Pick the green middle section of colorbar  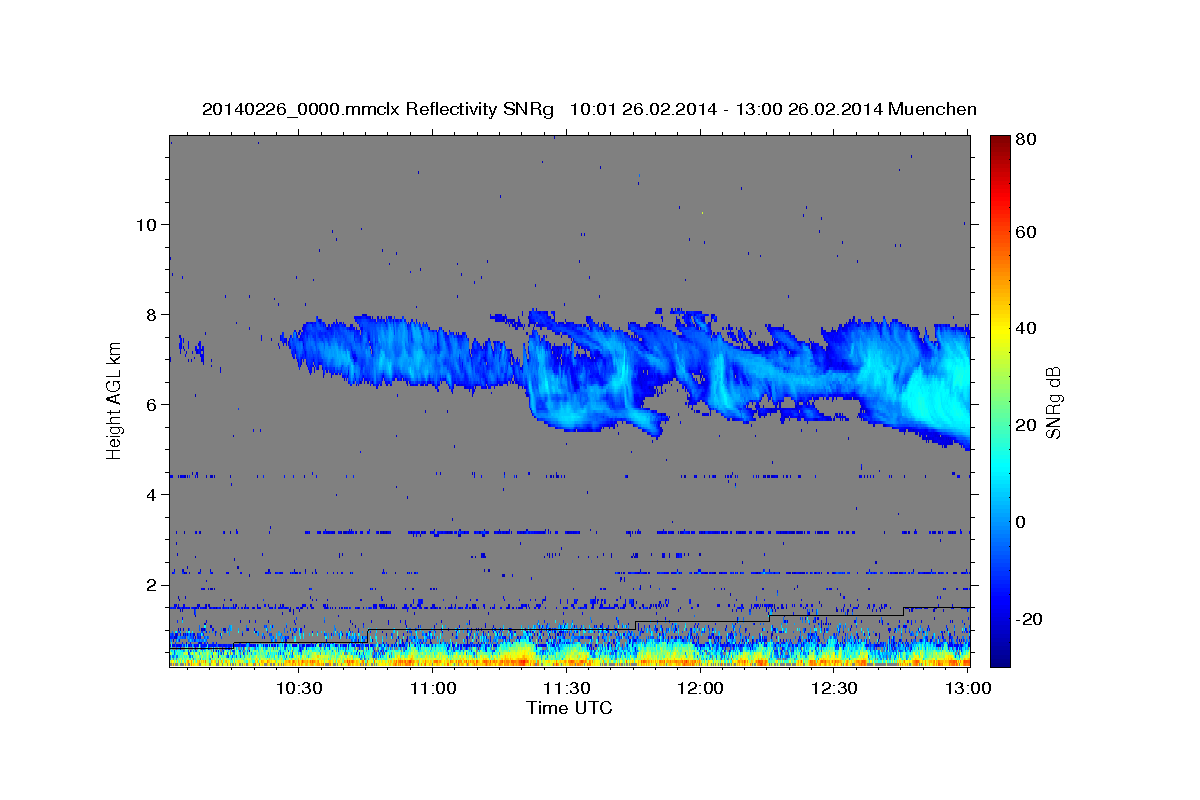point(1000,400)
